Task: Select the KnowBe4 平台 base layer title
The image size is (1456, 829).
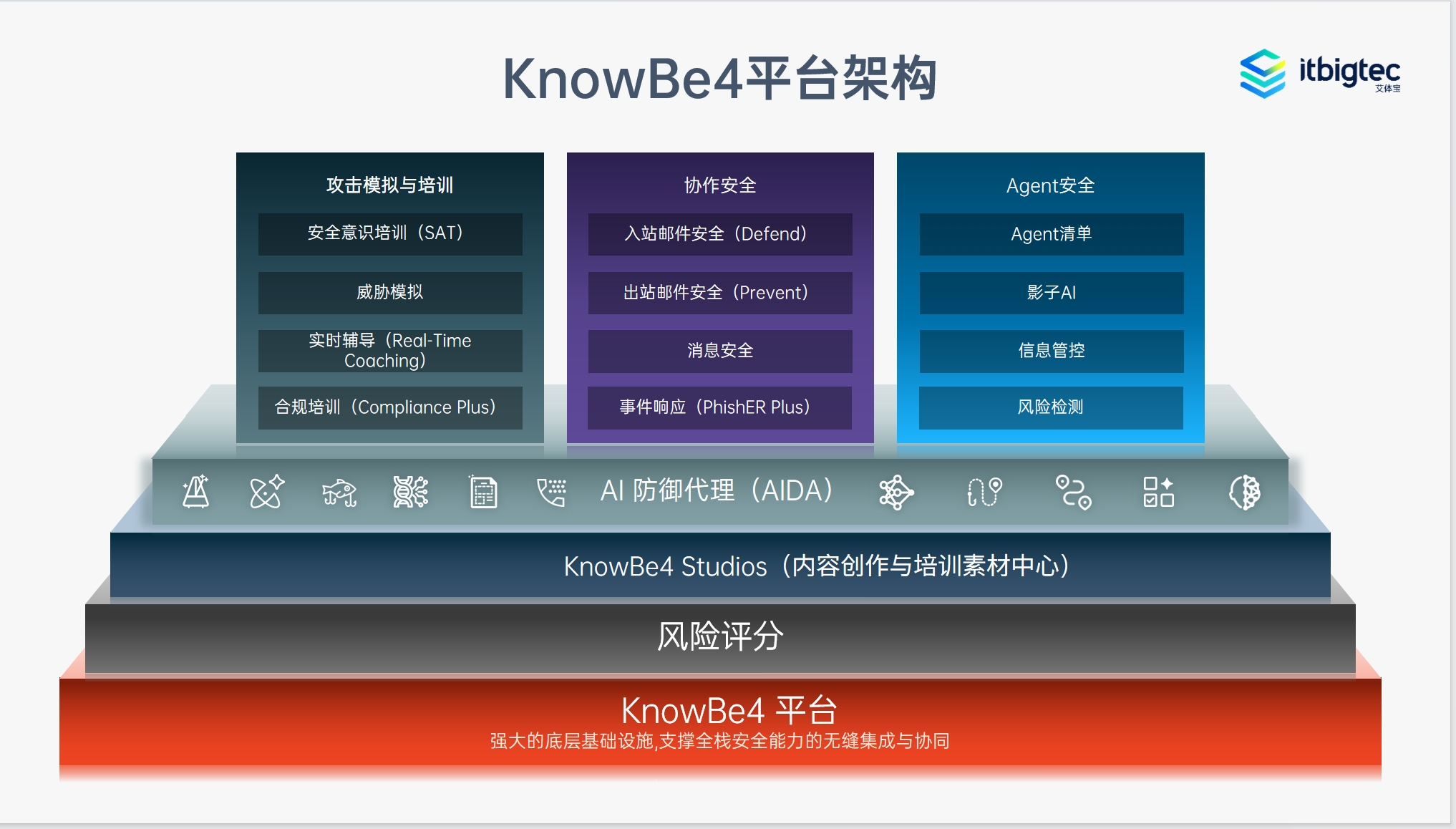Action: 729,711
